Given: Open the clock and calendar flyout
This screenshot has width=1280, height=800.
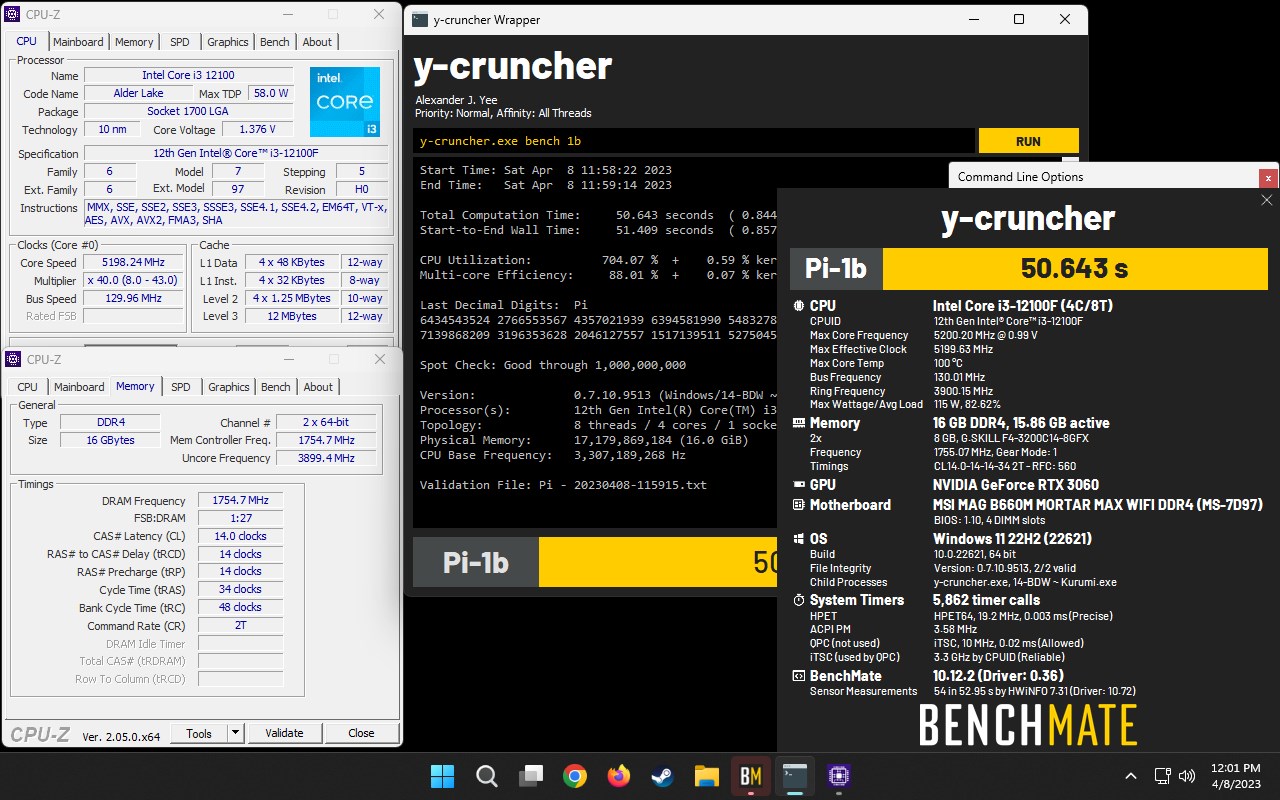Looking at the screenshot, I should tap(1238, 776).
